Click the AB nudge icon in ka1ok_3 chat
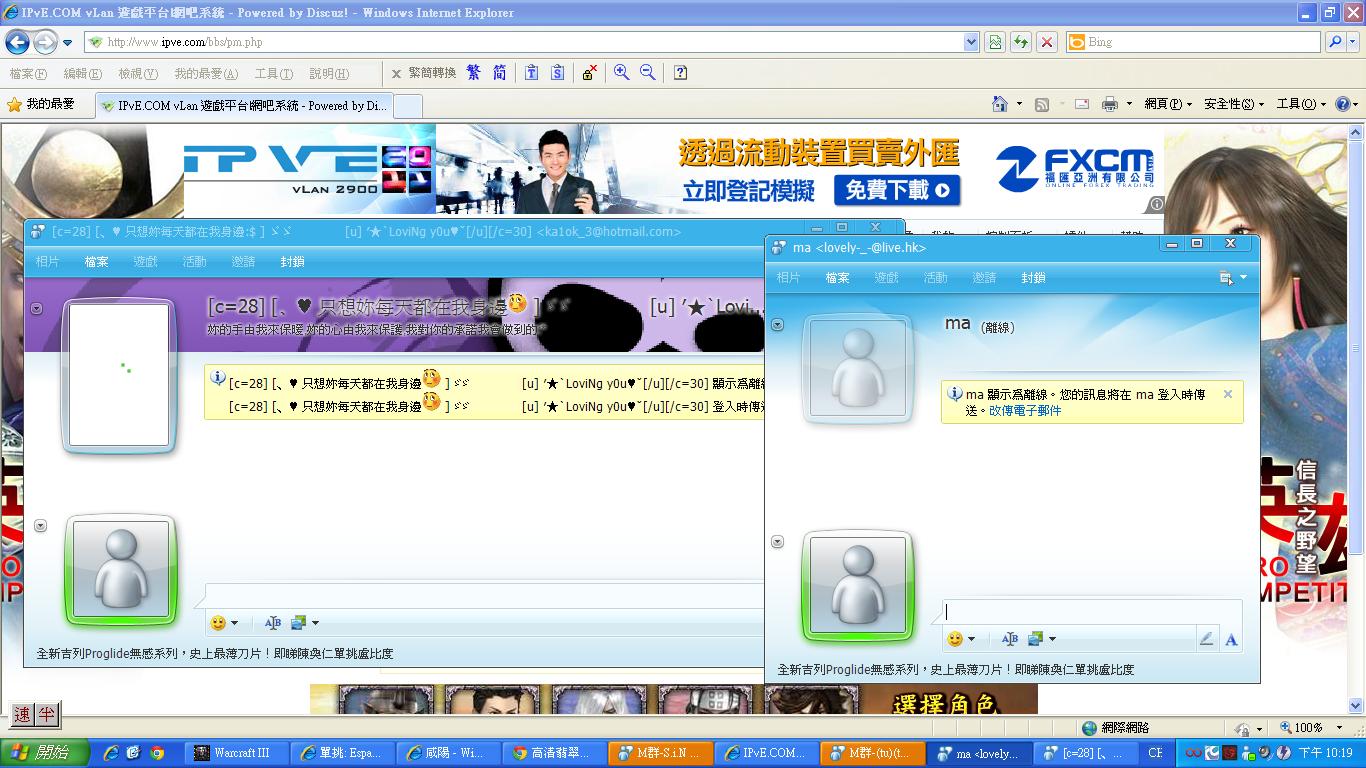Image resolution: width=1366 pixels, height=768 pixels. (x=273, y=623)
